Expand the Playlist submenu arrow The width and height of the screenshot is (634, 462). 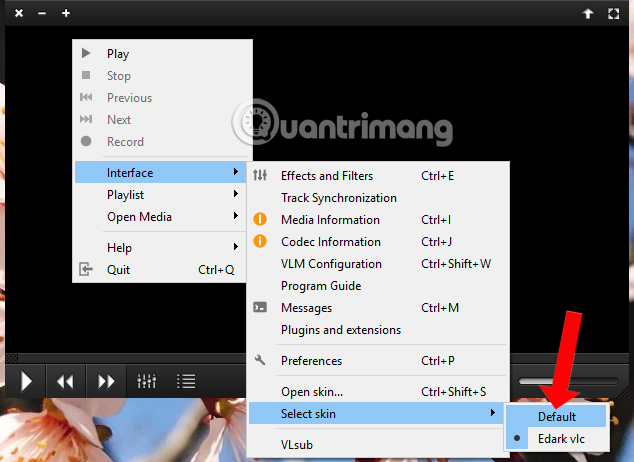(235, 194)
